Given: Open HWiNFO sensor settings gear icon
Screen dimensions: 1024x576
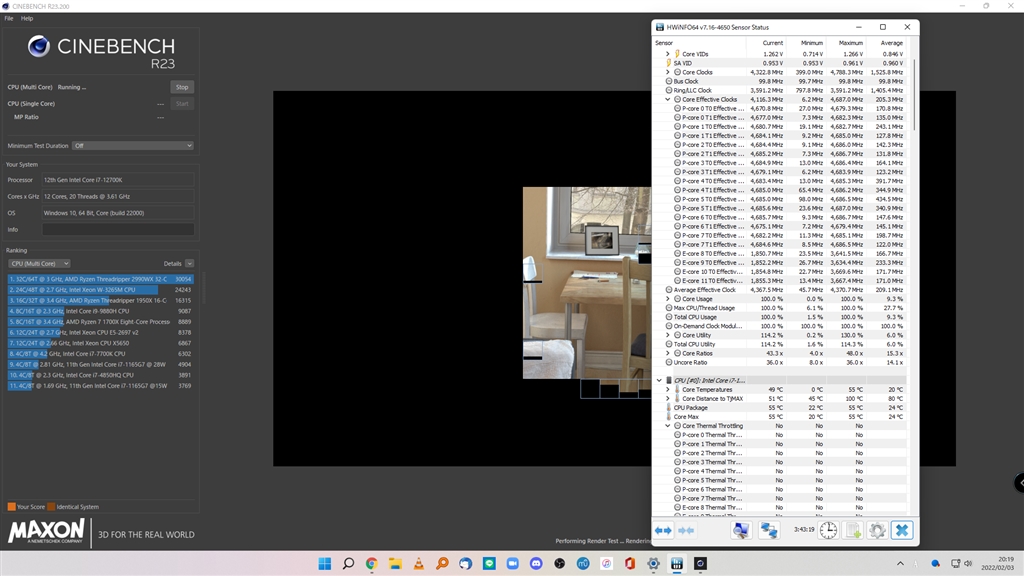Looking at the screenshot, I should [877, 530].
